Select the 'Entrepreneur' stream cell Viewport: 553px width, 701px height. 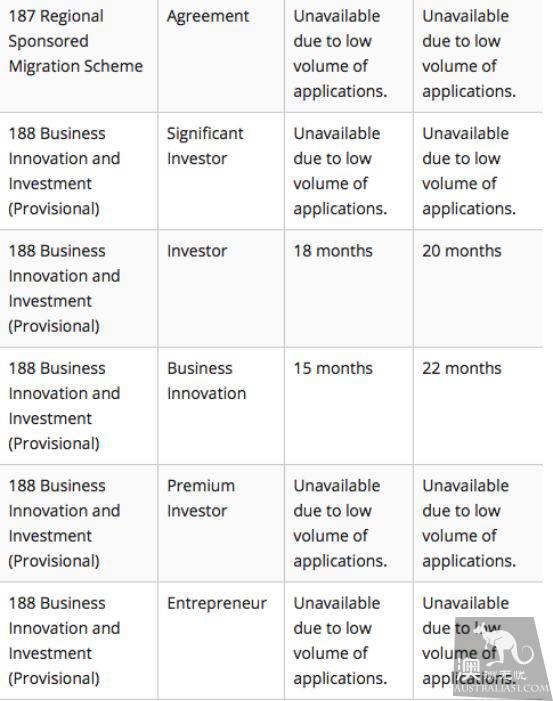click(221, 641)
